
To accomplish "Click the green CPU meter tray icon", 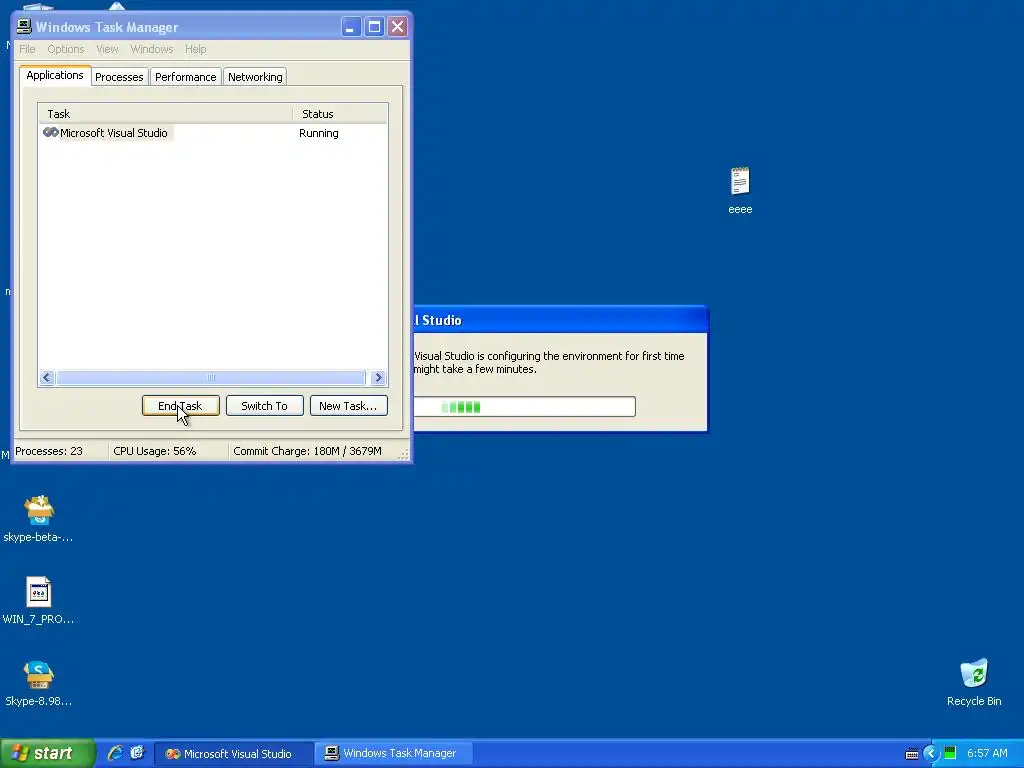I will click(950, 753).
